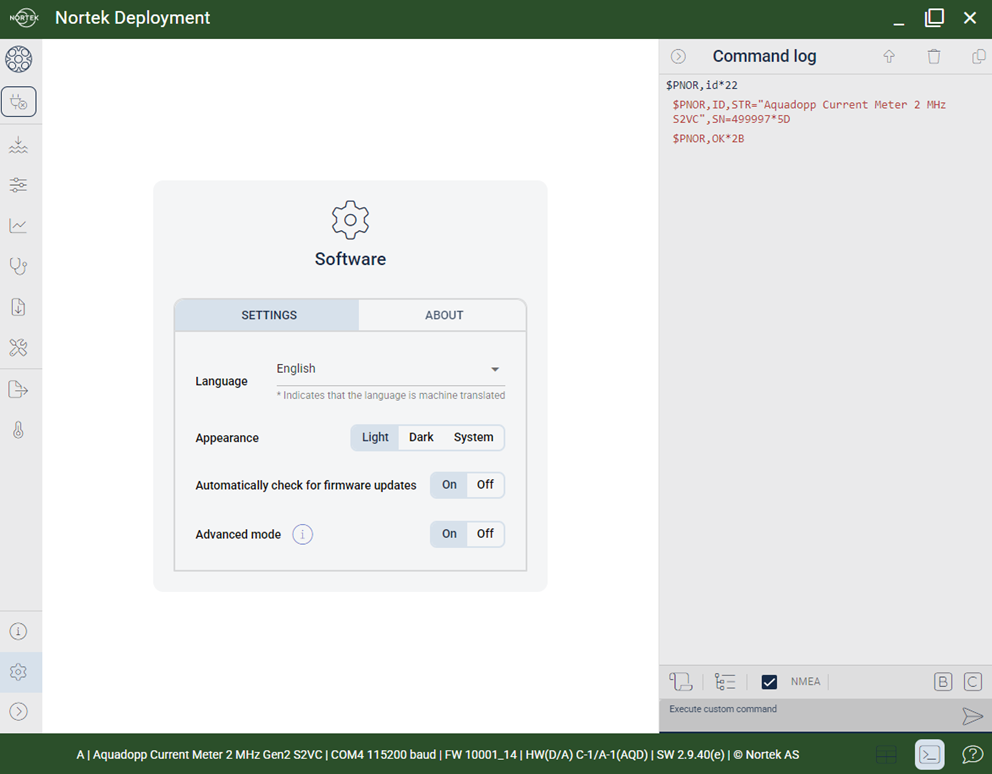Switch to the ABOUT tab
The height and width of the screenshot is (774, 992).
[443, 315]
